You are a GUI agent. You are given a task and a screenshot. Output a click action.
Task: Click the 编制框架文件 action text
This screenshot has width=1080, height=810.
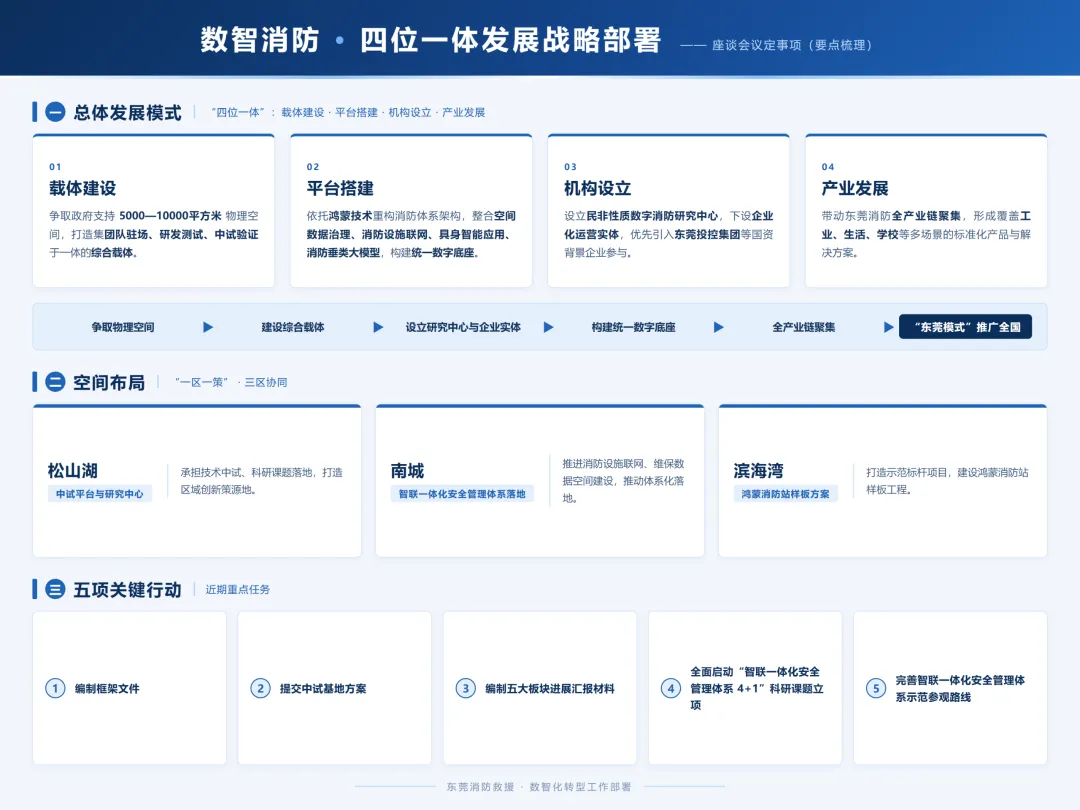pyautogui.click(x=107, y=688)
